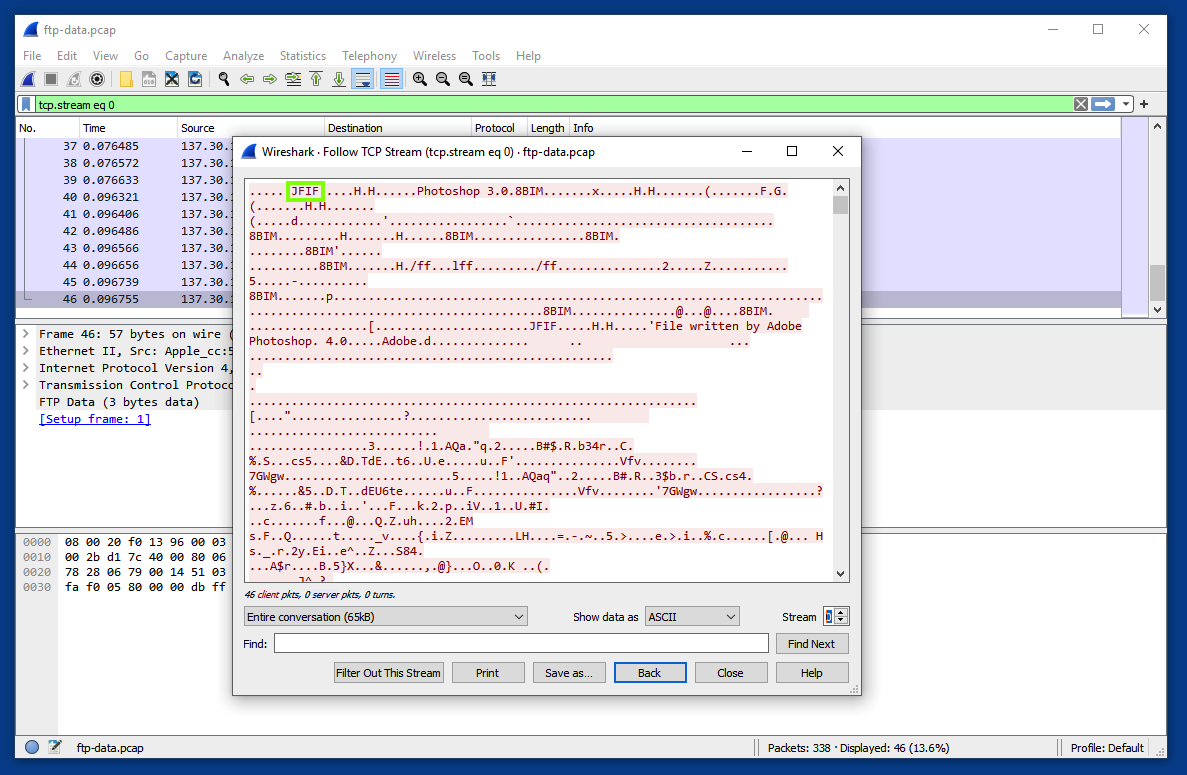
Task: Click the dialog Help button
Action: point(812,673)
